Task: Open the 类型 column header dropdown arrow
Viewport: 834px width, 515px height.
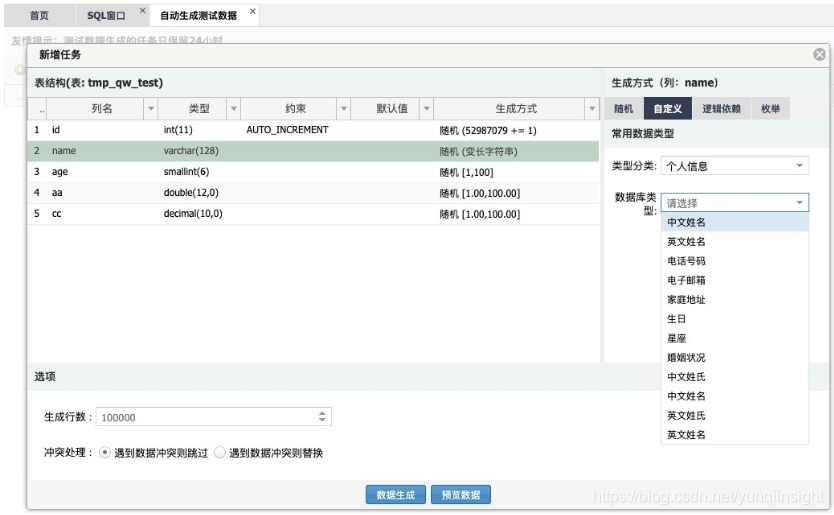Action: 233,109
